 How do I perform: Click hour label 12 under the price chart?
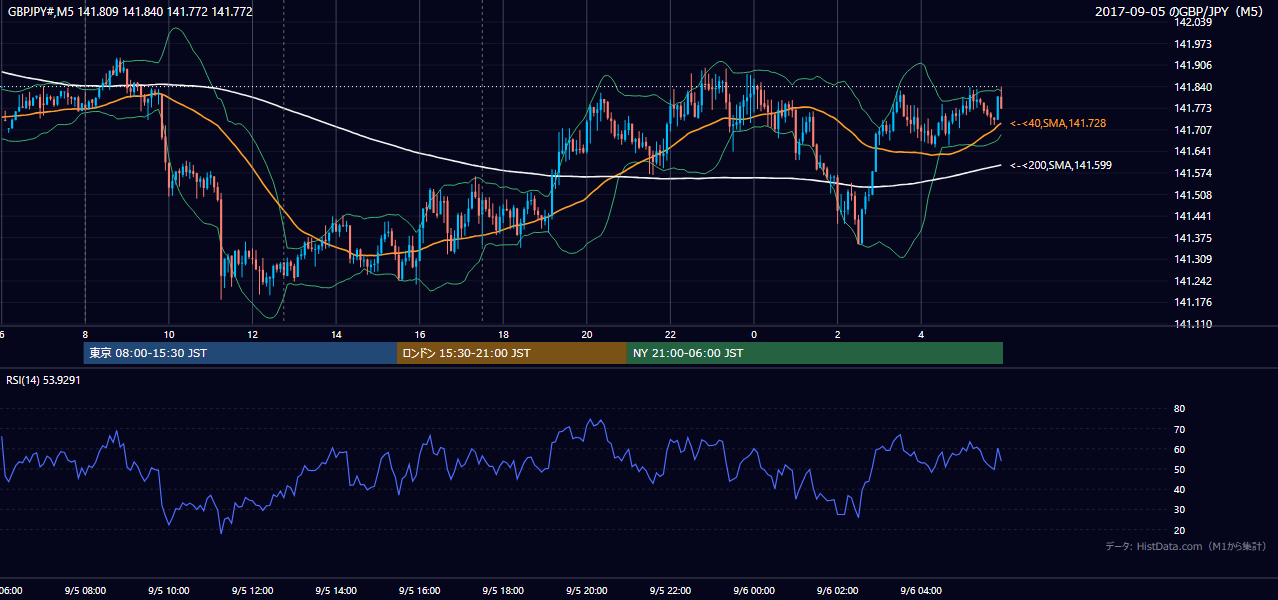(x=252, y=335)
